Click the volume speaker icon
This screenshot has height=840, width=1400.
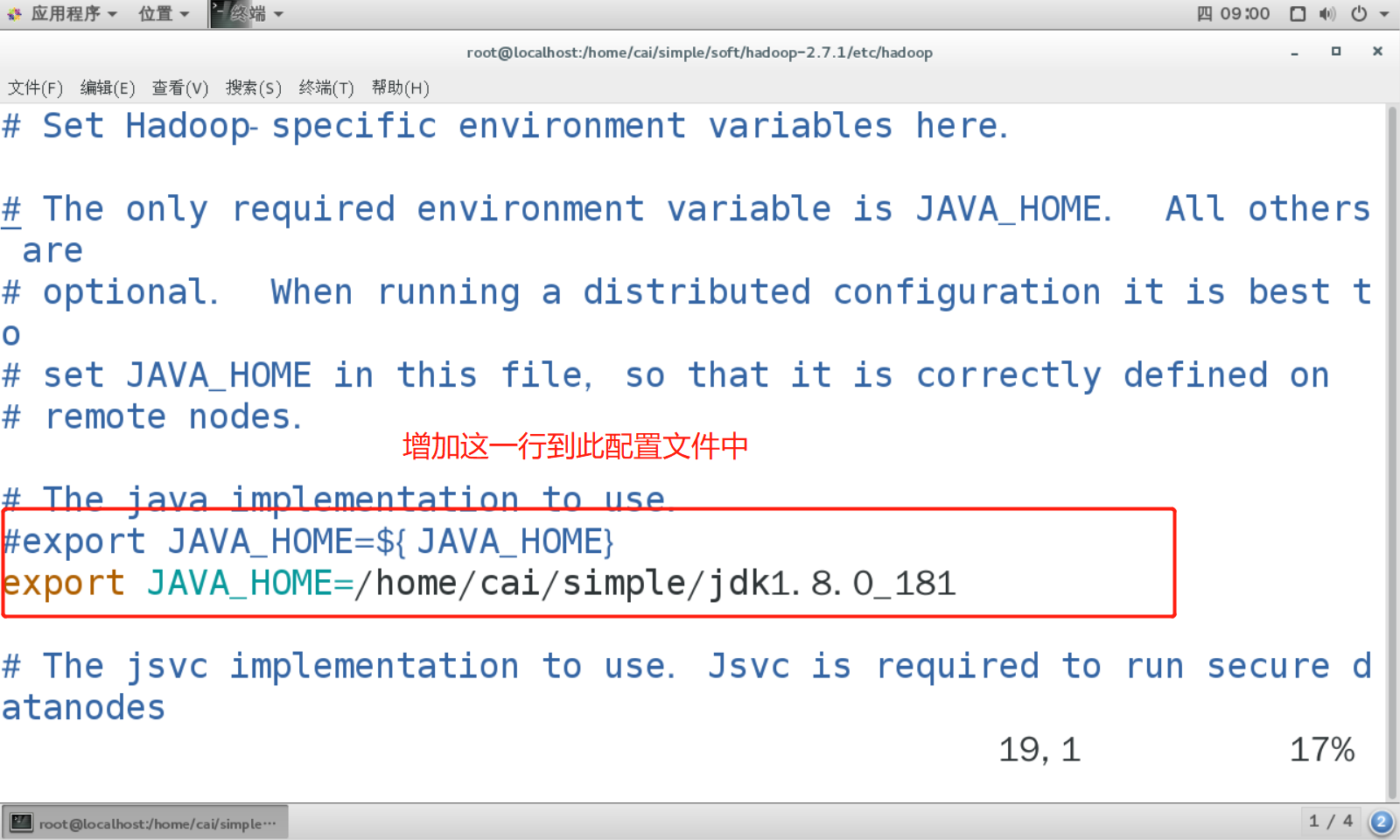click(x=1327, y=14)
